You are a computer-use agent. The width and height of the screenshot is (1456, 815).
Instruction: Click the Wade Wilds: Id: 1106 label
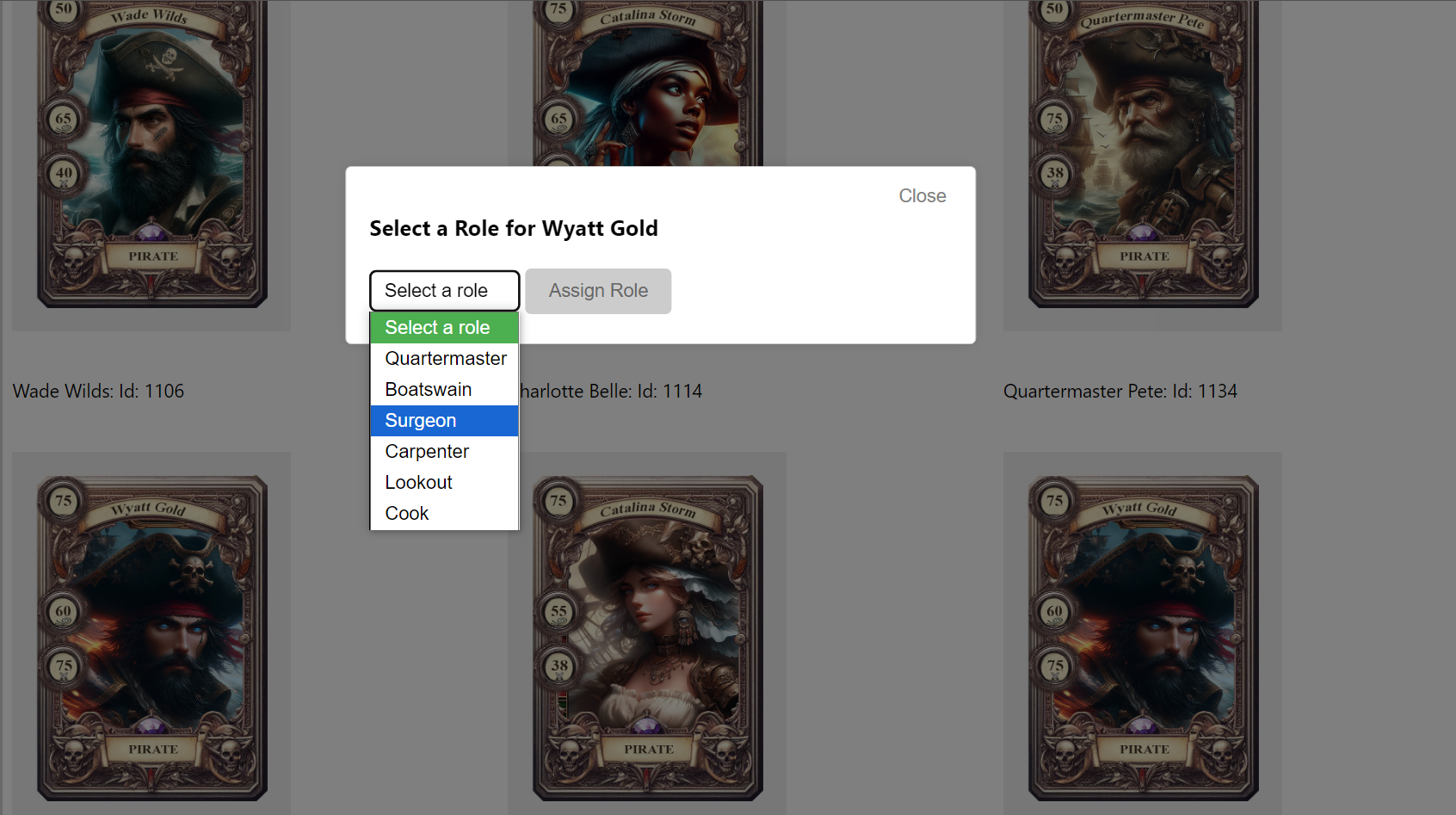(x=98, y=392)
